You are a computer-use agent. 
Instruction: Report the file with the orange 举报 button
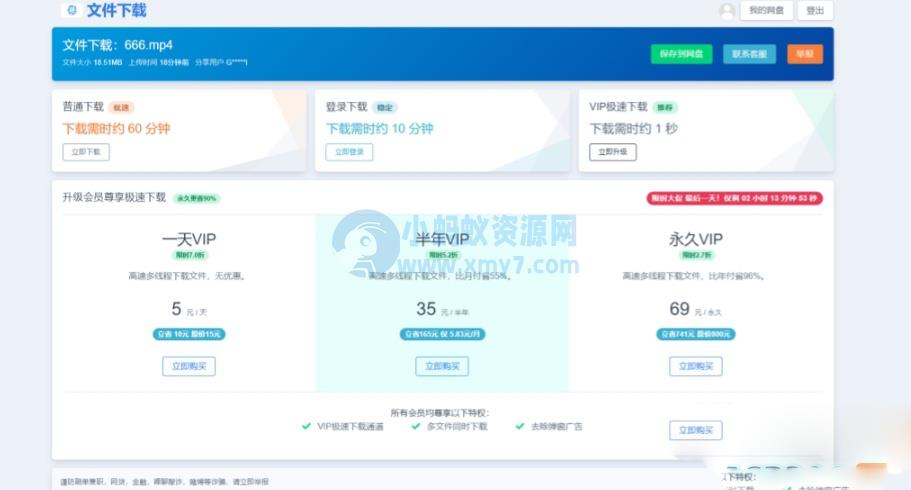click(805, 54)
